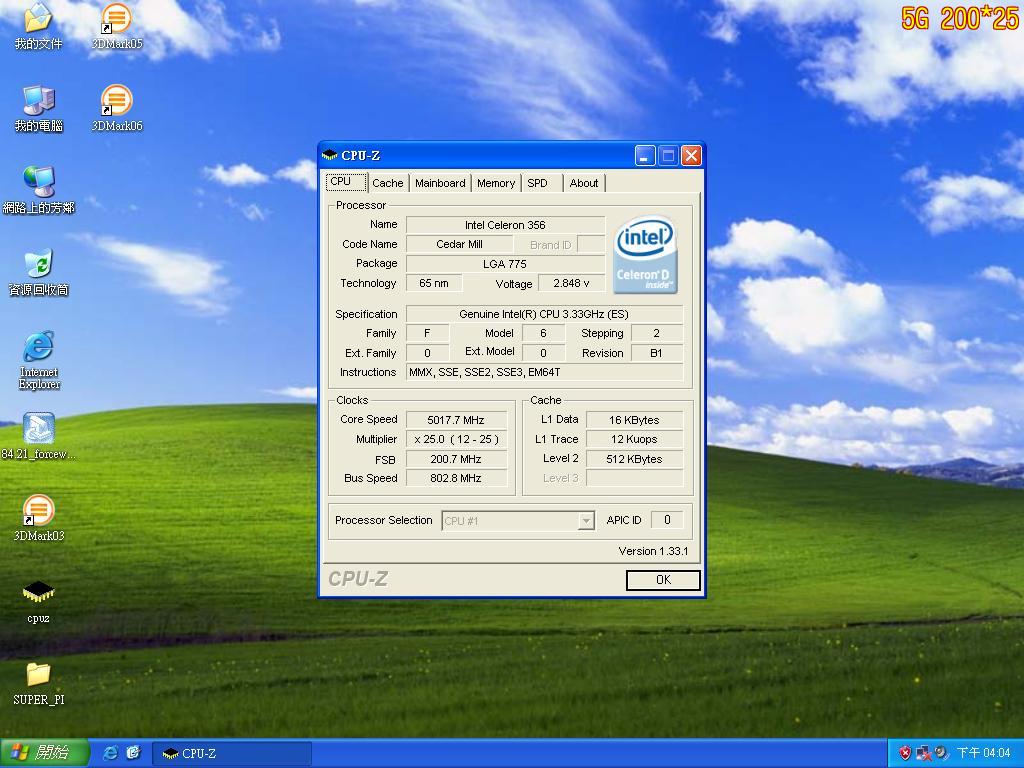Viewport: 1024px width, 768px height.
Task: Click the CPU-Z title bar chip icon
Action: pos(330,155)
